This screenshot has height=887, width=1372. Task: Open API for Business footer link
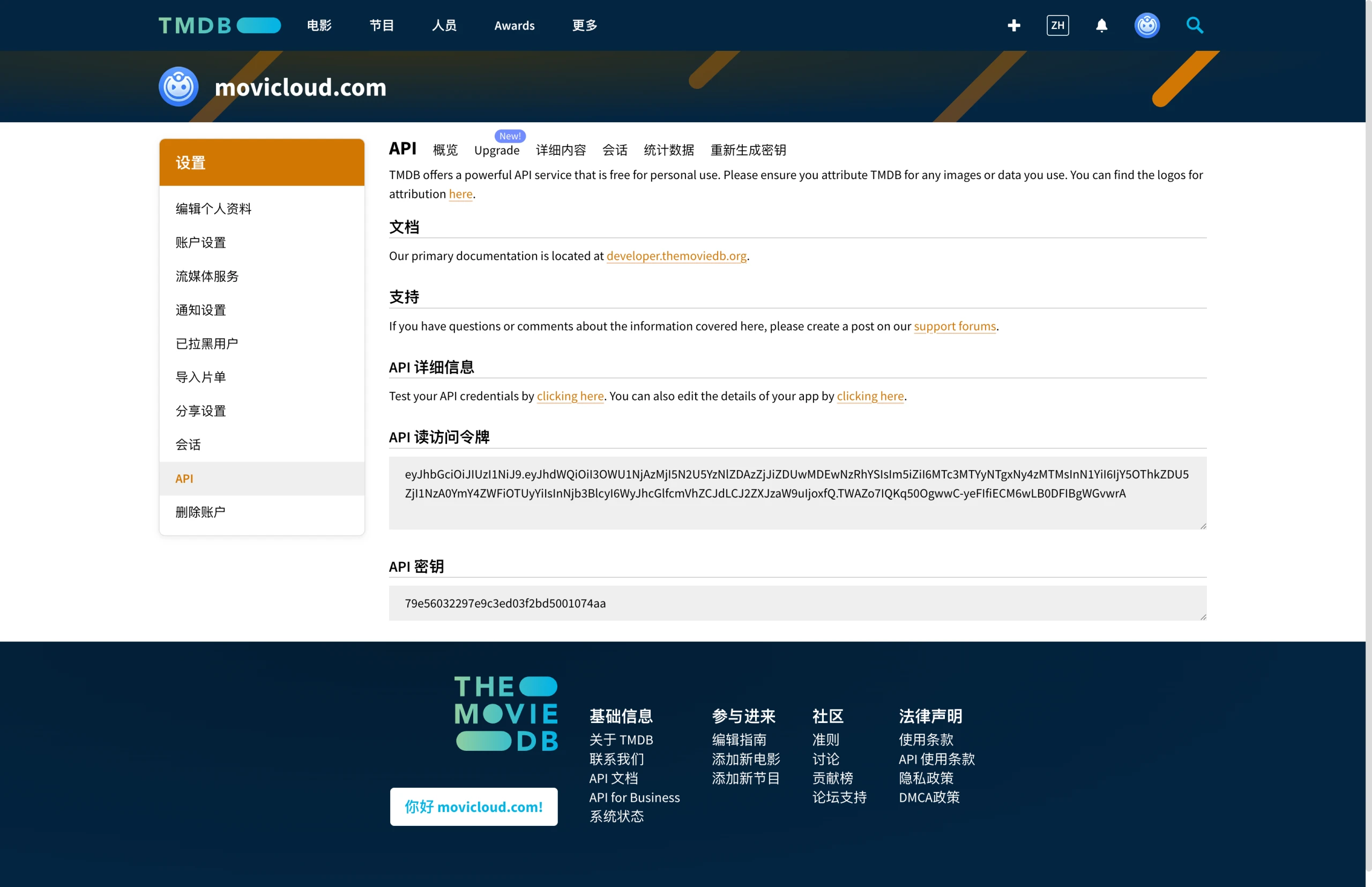[x=634, y=797]
